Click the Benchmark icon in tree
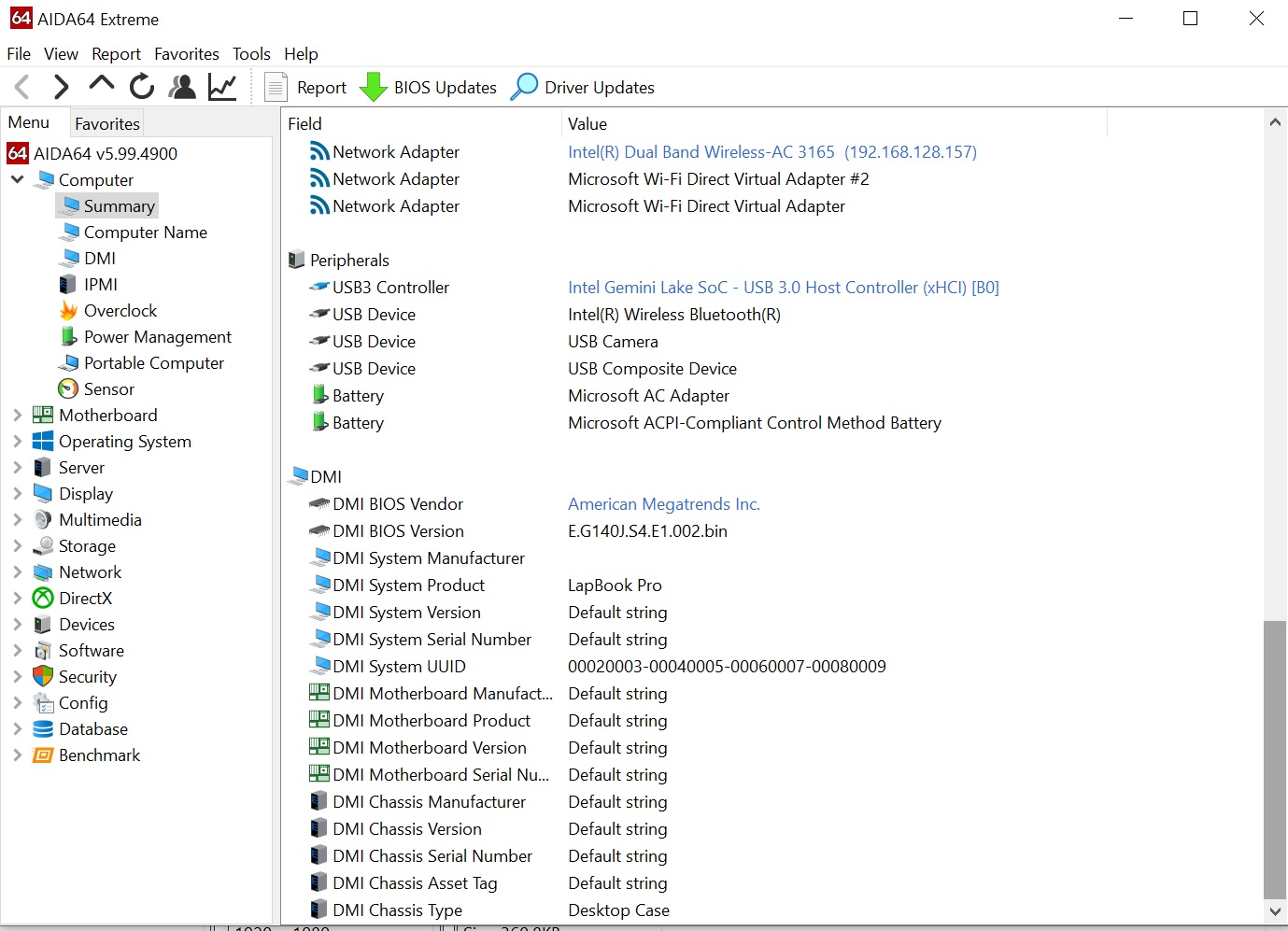 click(x=43, y=755)
